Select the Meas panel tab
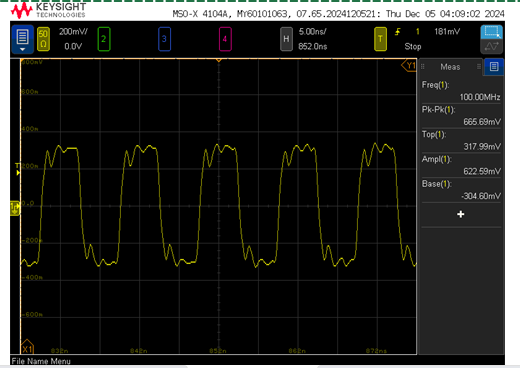This screenshot has width=520, height=368. (x=450, y=67)
